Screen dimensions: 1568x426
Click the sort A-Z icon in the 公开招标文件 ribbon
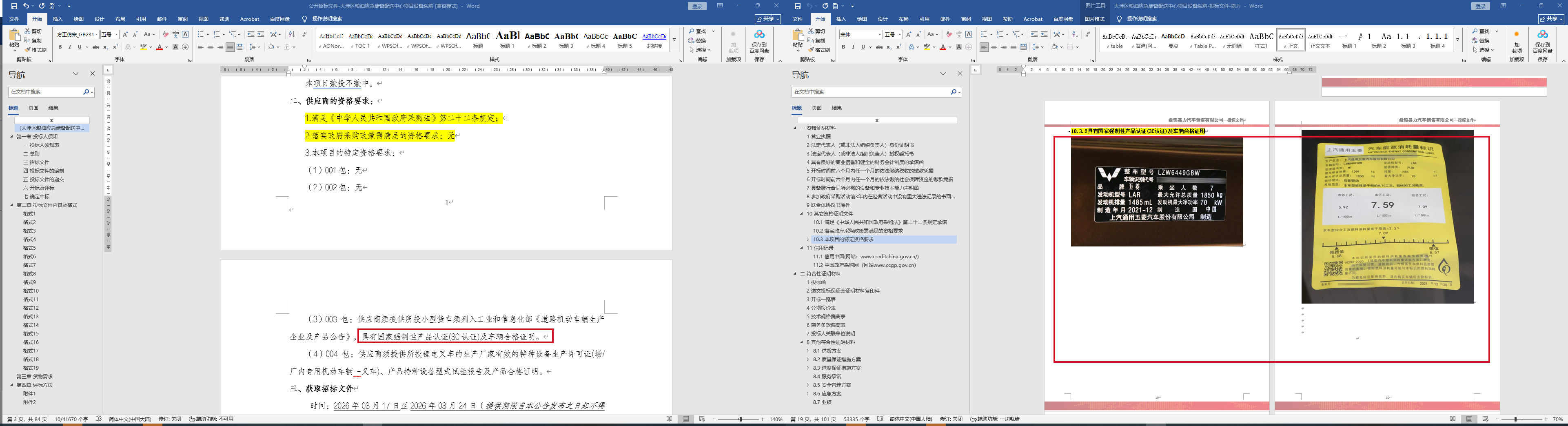coord(292,35)
